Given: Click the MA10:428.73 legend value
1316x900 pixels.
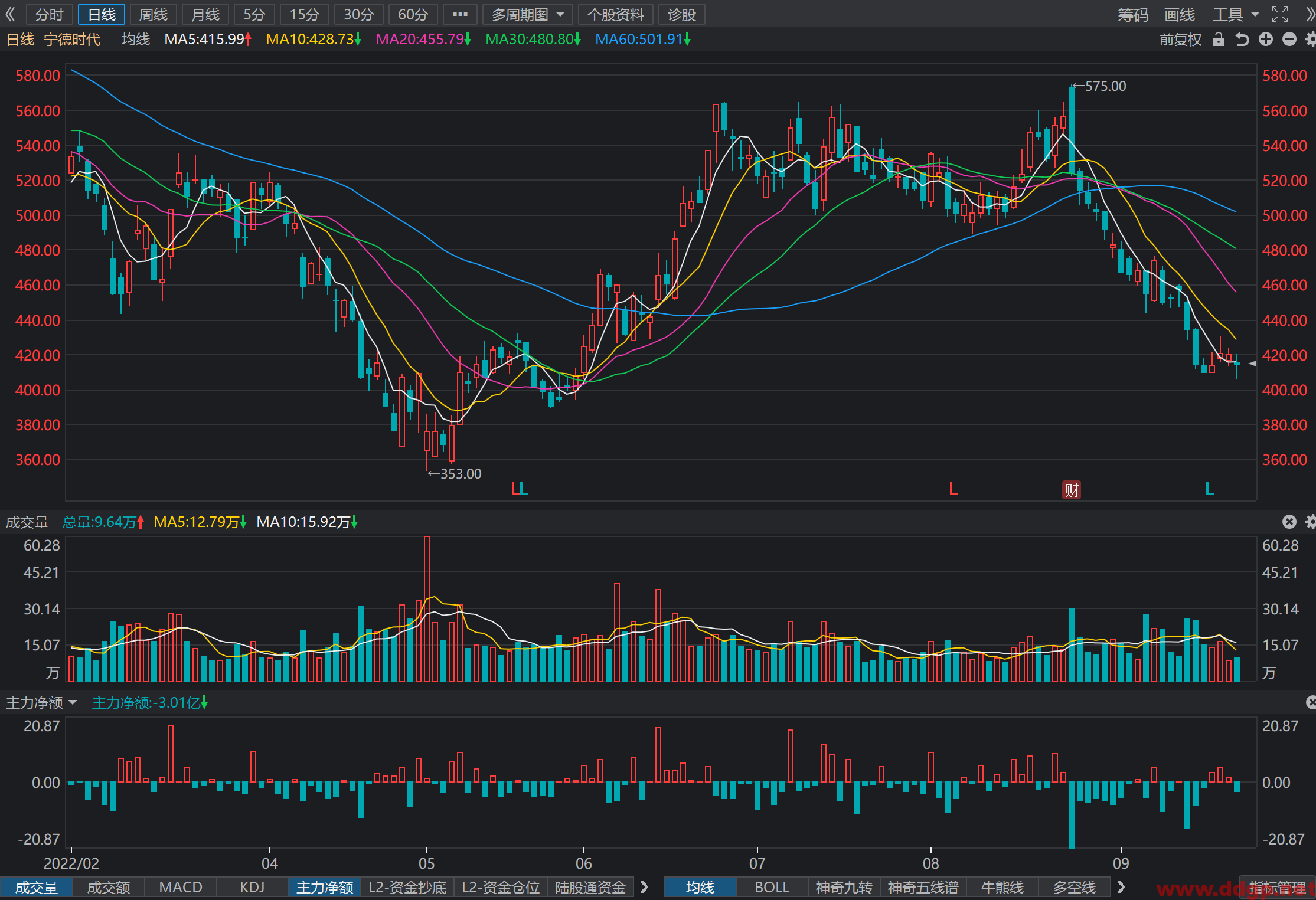Looking at the screenshot, I should click(x=313, y=40).
